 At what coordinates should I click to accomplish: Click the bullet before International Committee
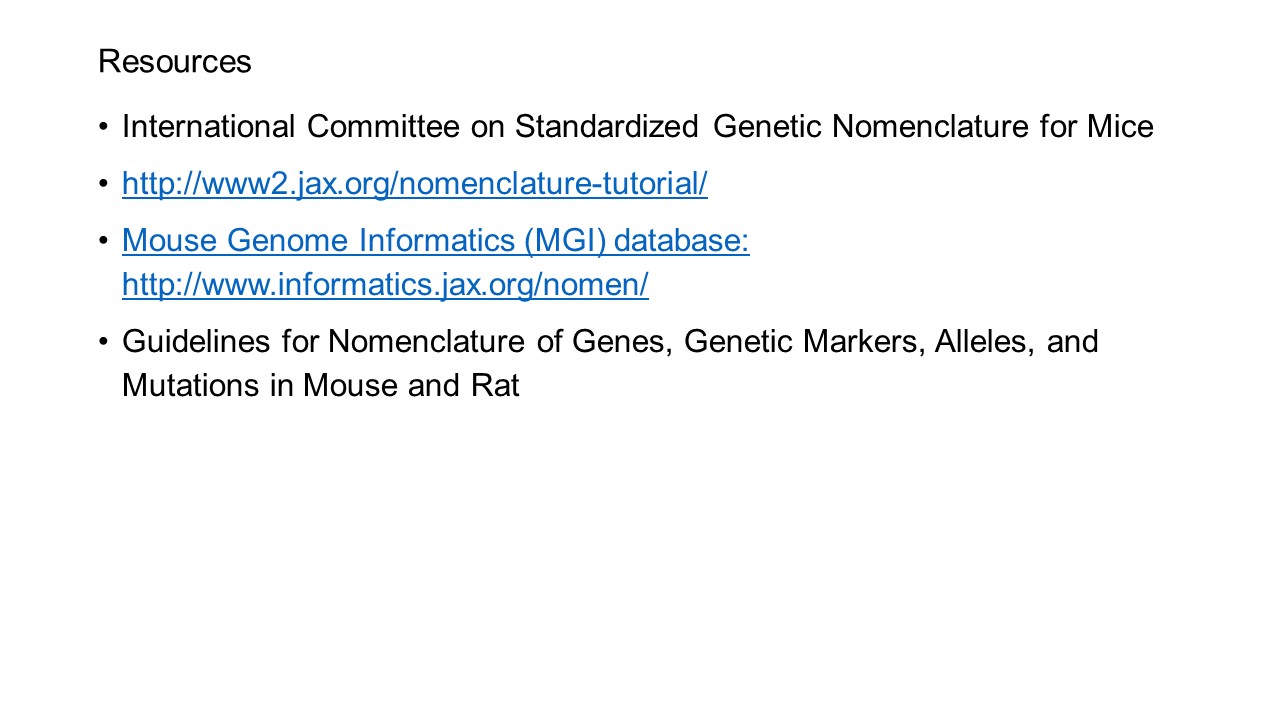tap(105, 128)
